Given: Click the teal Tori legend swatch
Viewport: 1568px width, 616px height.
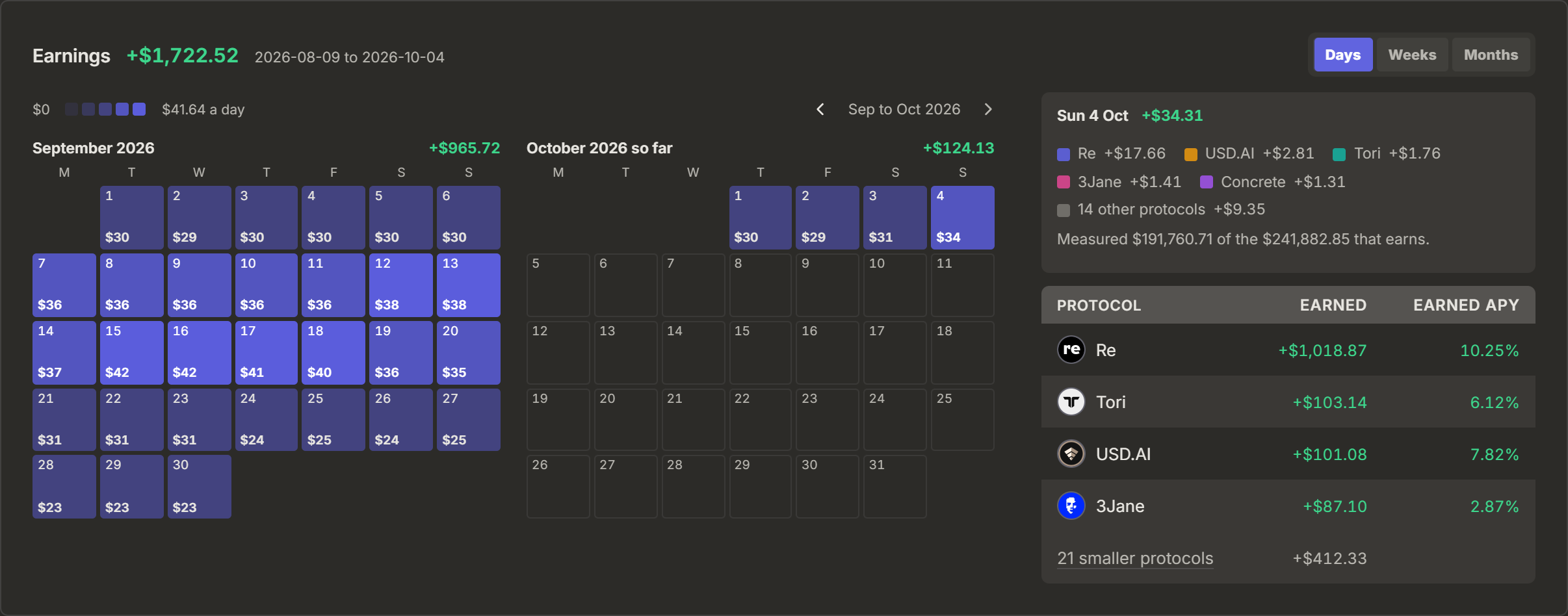Looking at the screenshot, I should tap(1339, 154).
